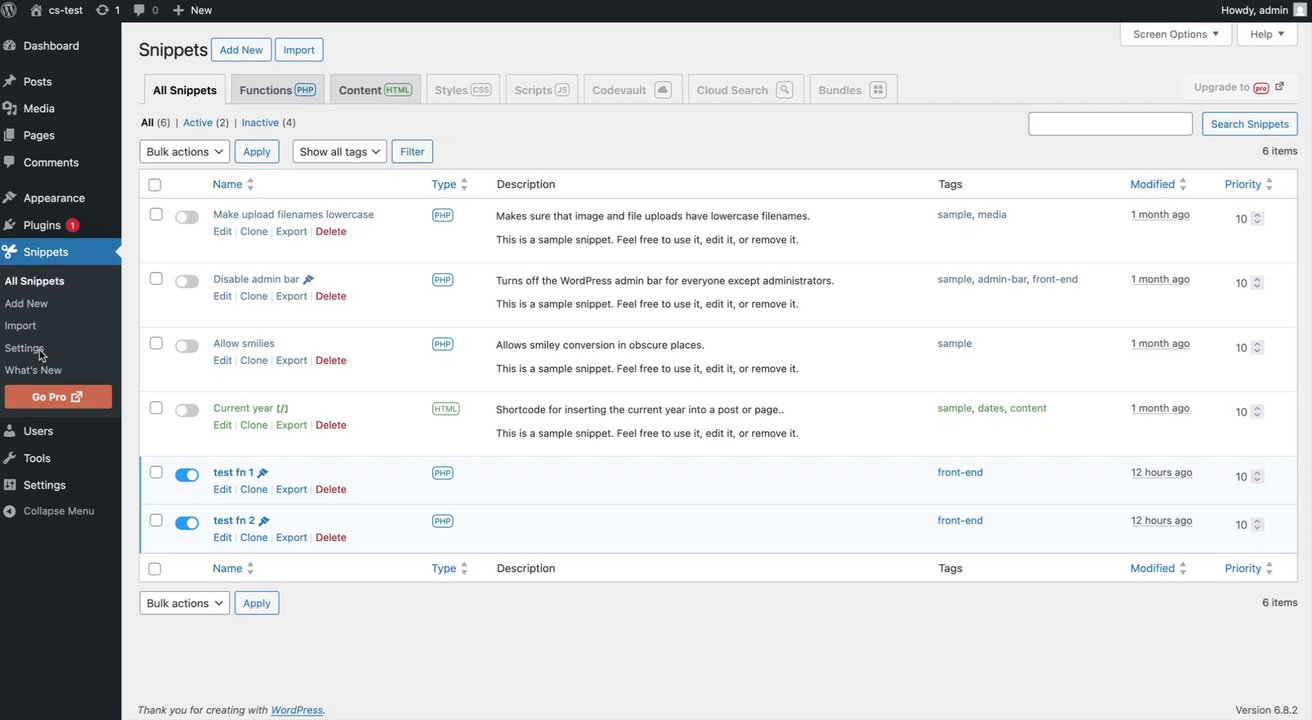1312x720 pixels.
Task: Activate the Make upload filenames lowercase snippet switch
Action: [x=187, y=217]
